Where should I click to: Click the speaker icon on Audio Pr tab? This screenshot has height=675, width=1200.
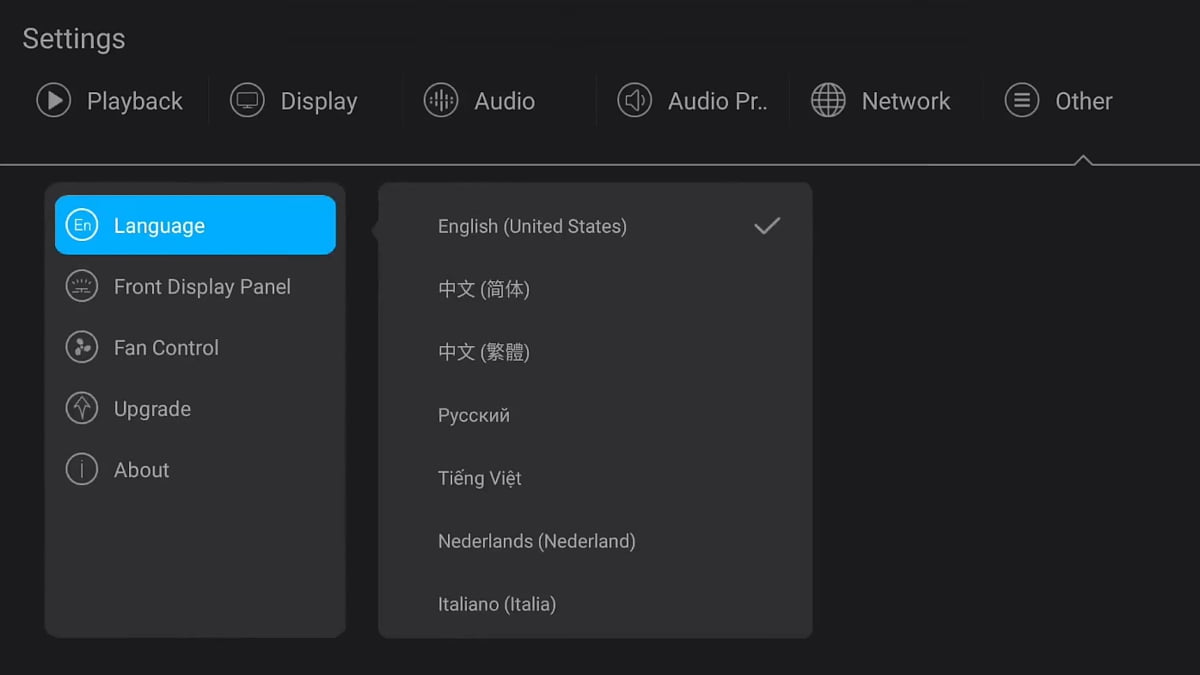[633, 100]
